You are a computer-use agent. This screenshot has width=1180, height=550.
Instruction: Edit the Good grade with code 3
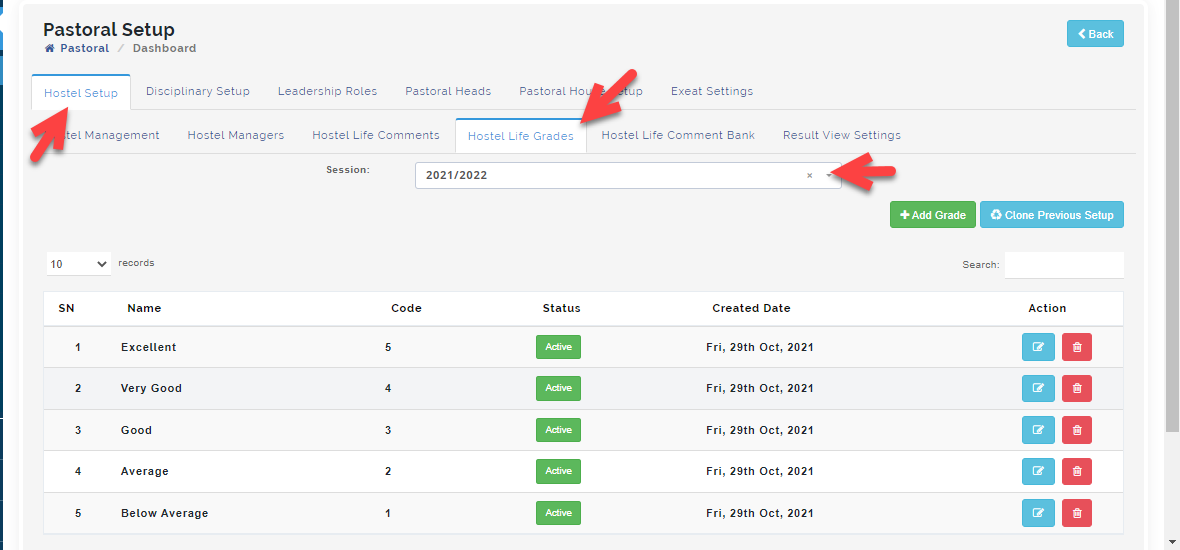coord(1038,430)
